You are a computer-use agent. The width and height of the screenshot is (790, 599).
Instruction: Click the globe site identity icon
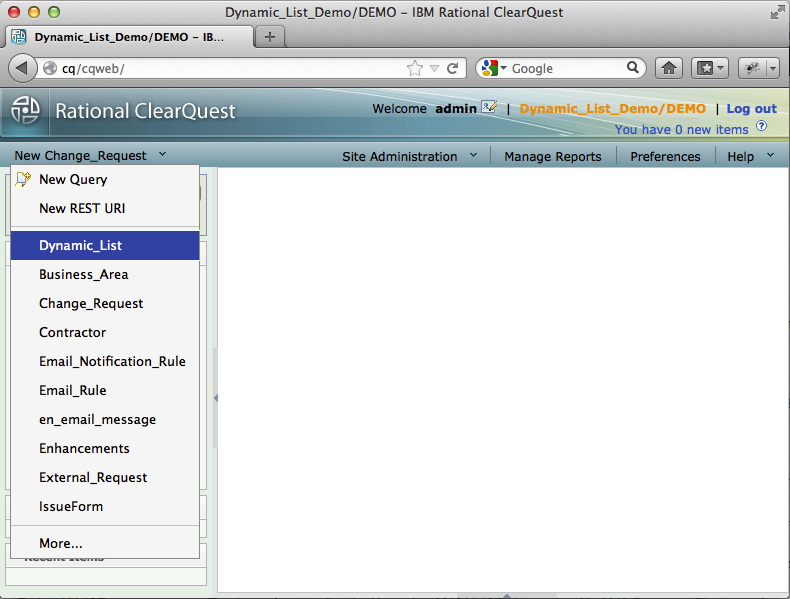click(50, 68)
